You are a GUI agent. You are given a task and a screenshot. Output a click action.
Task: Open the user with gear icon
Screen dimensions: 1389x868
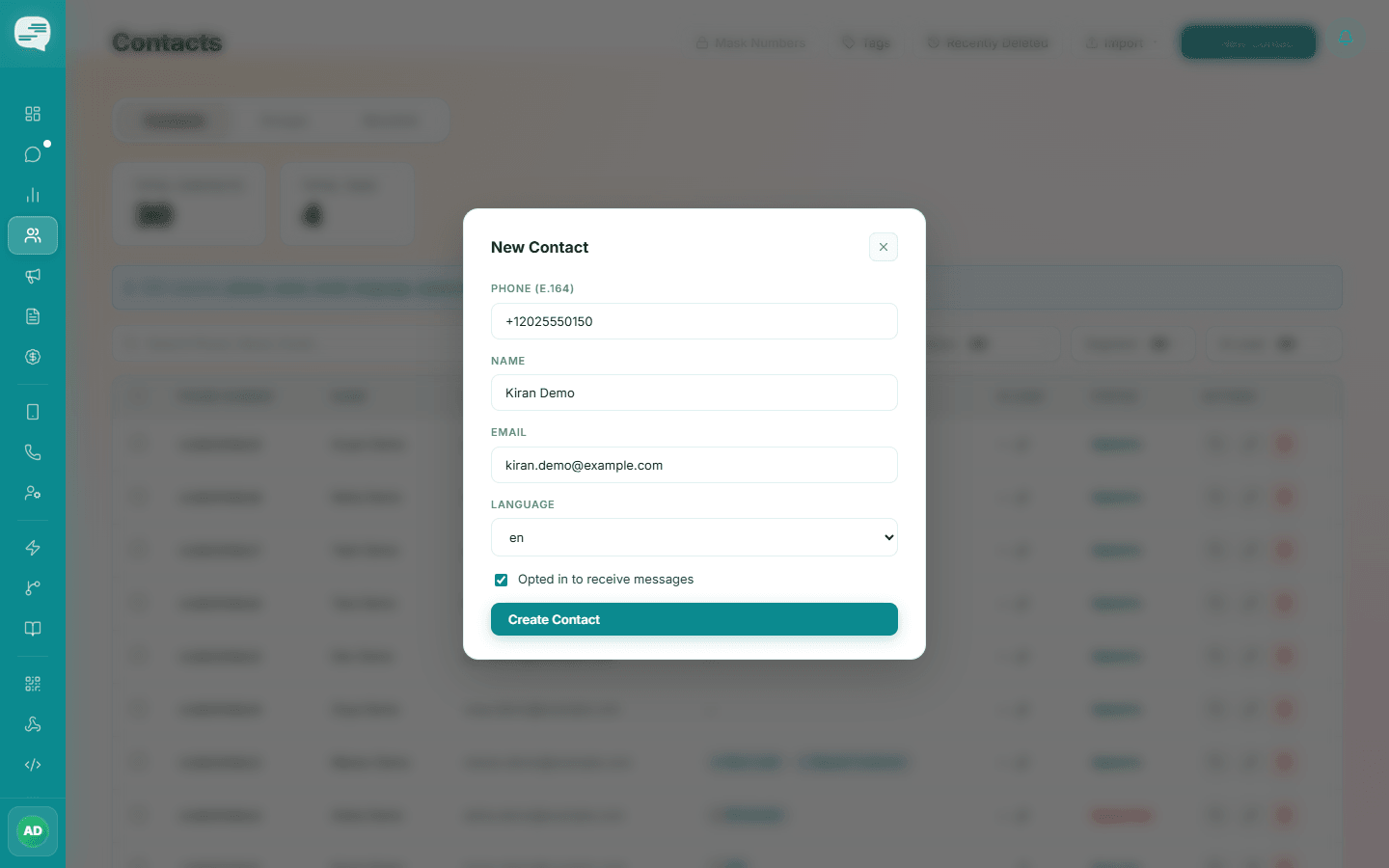click(x=33, y=493)
